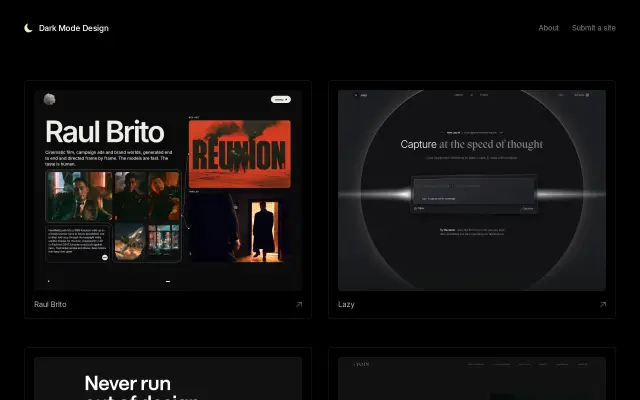Click the crescent moon logo icon
Viewport: 640px width, 400px height.
pos(28,28)
